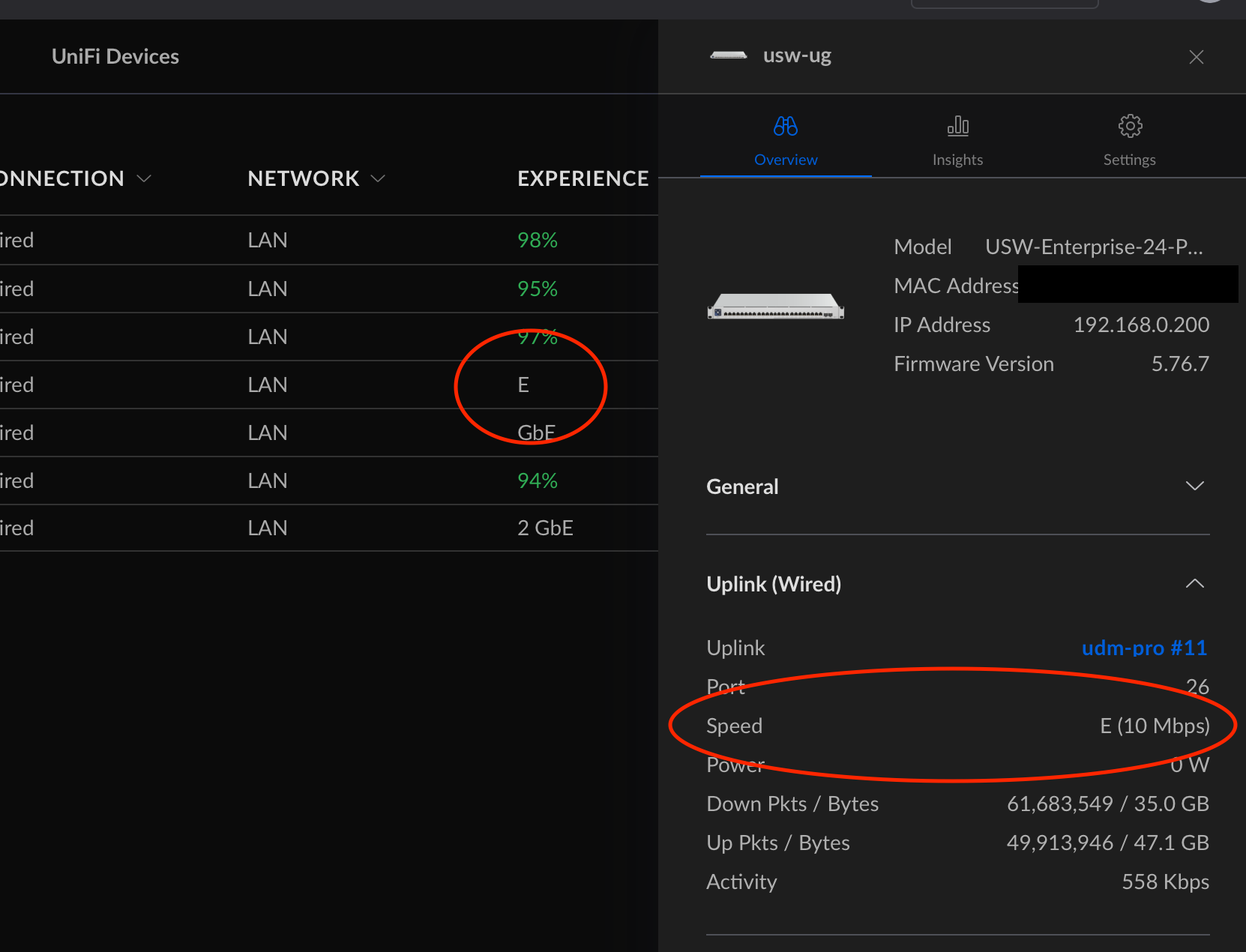Viewport: 1246px width, 952px height.
Task: Open the Connection column sort dropdown
Action: (144, 178)
